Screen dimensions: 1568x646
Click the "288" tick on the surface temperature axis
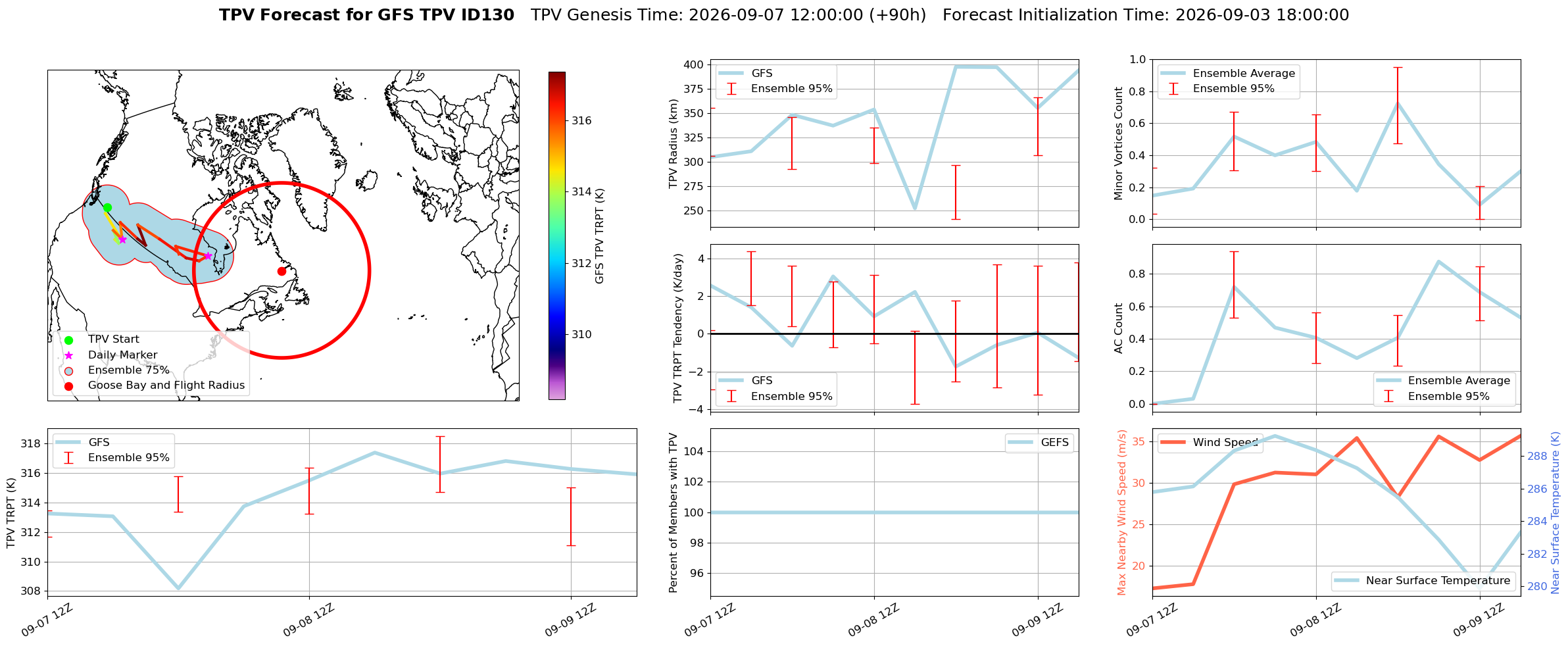tap(1537, 457)
